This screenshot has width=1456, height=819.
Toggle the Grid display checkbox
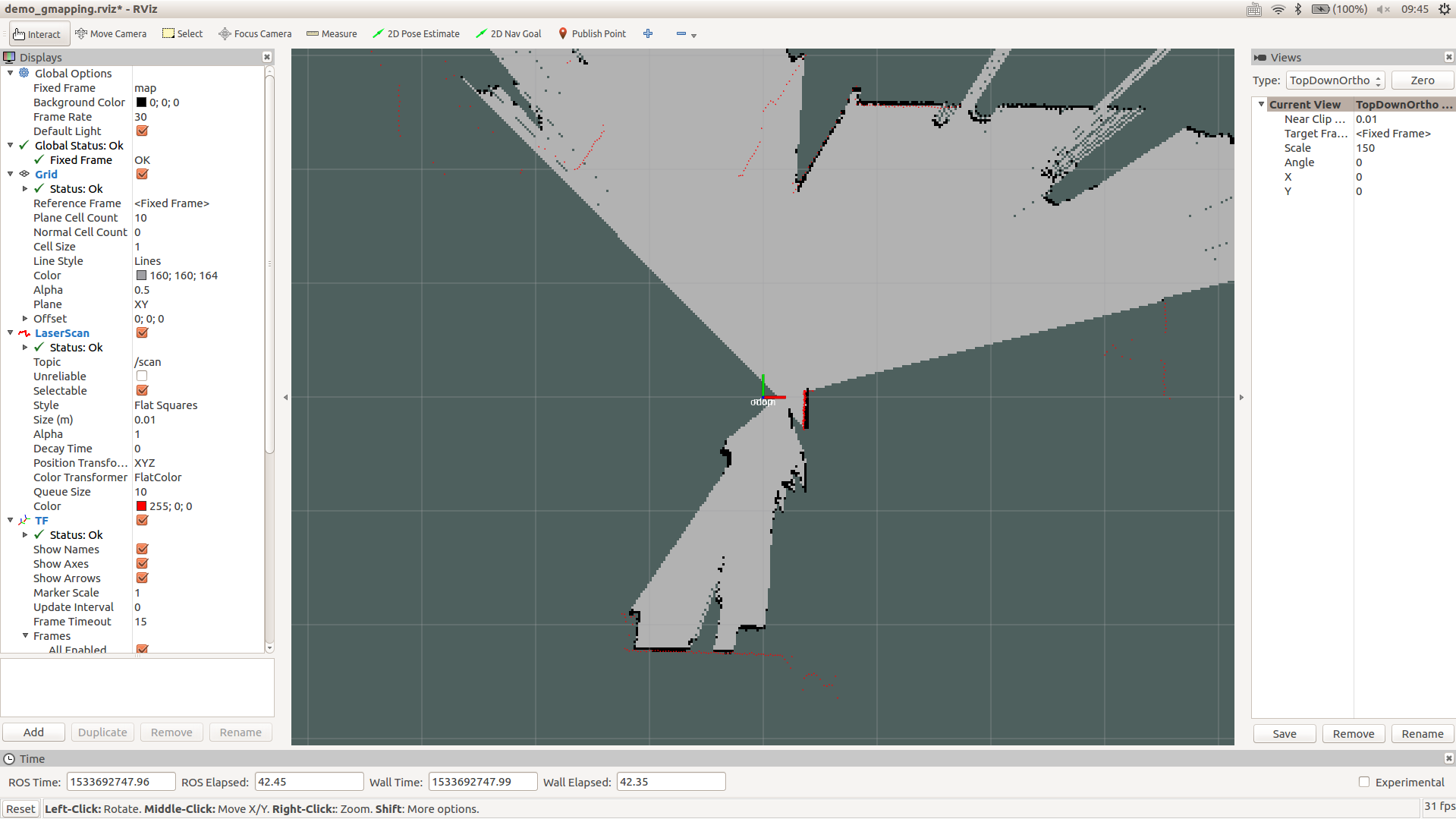click(142, 174)
